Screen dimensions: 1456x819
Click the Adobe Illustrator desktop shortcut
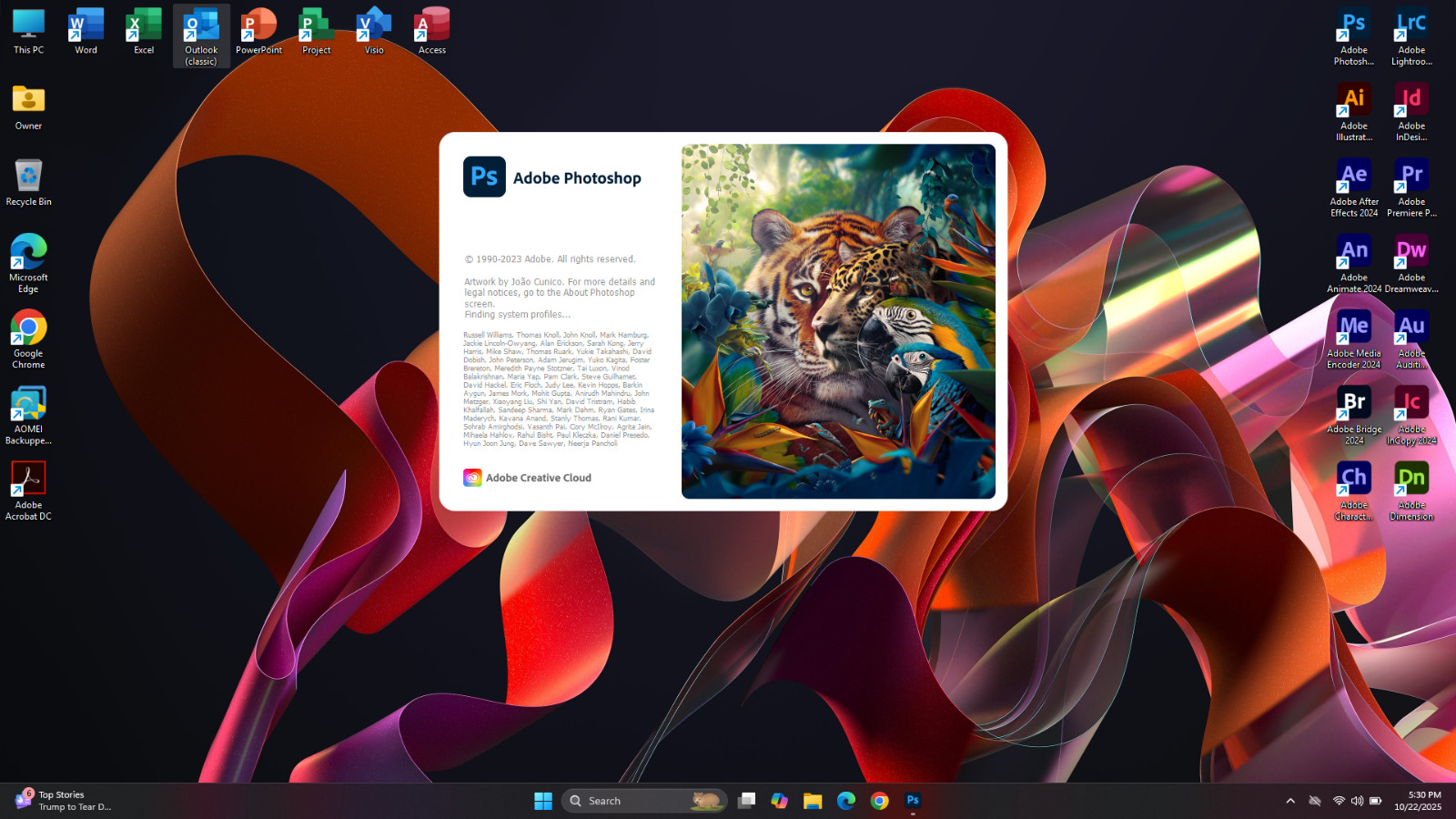pyautogui.click(x=1354, y=113)
